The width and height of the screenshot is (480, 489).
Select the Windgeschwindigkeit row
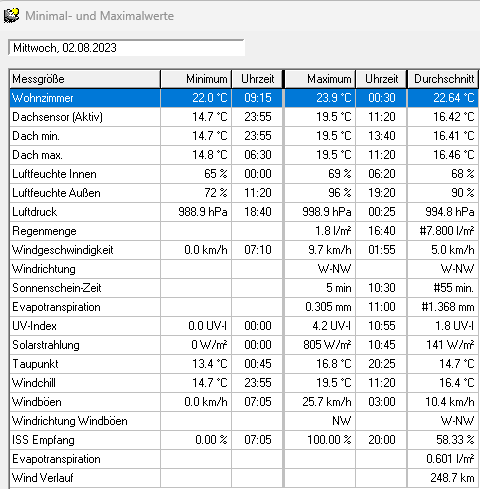(x=244, y=250)
